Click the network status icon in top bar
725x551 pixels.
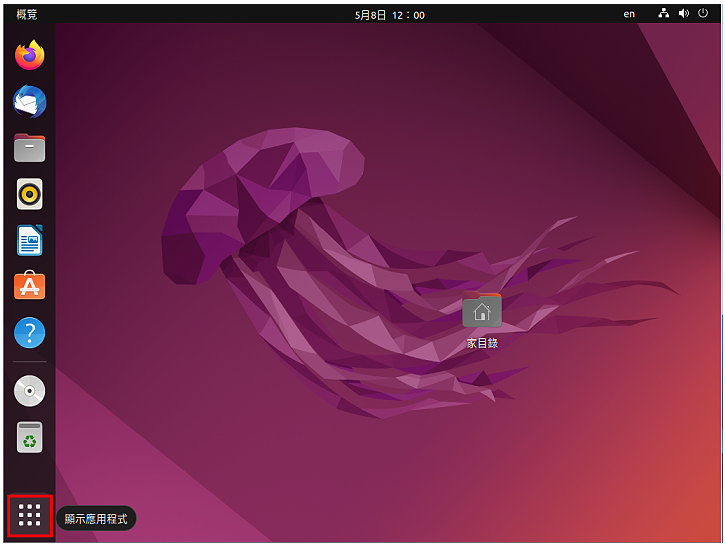664,13
